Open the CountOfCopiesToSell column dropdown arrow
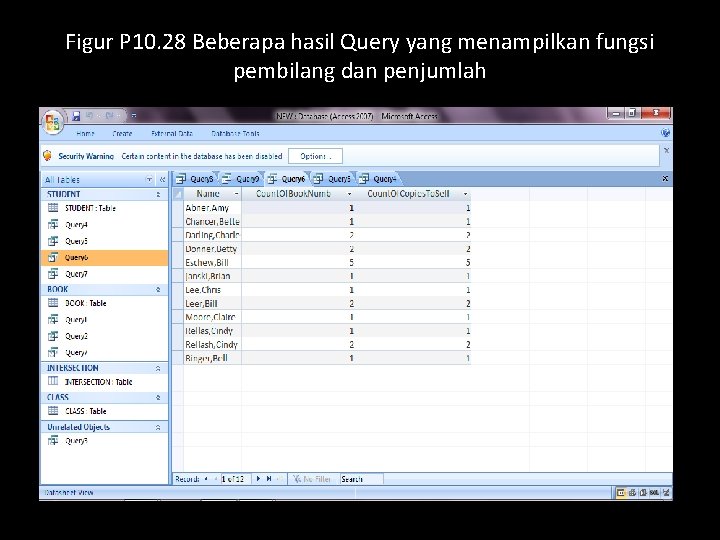 465,194
